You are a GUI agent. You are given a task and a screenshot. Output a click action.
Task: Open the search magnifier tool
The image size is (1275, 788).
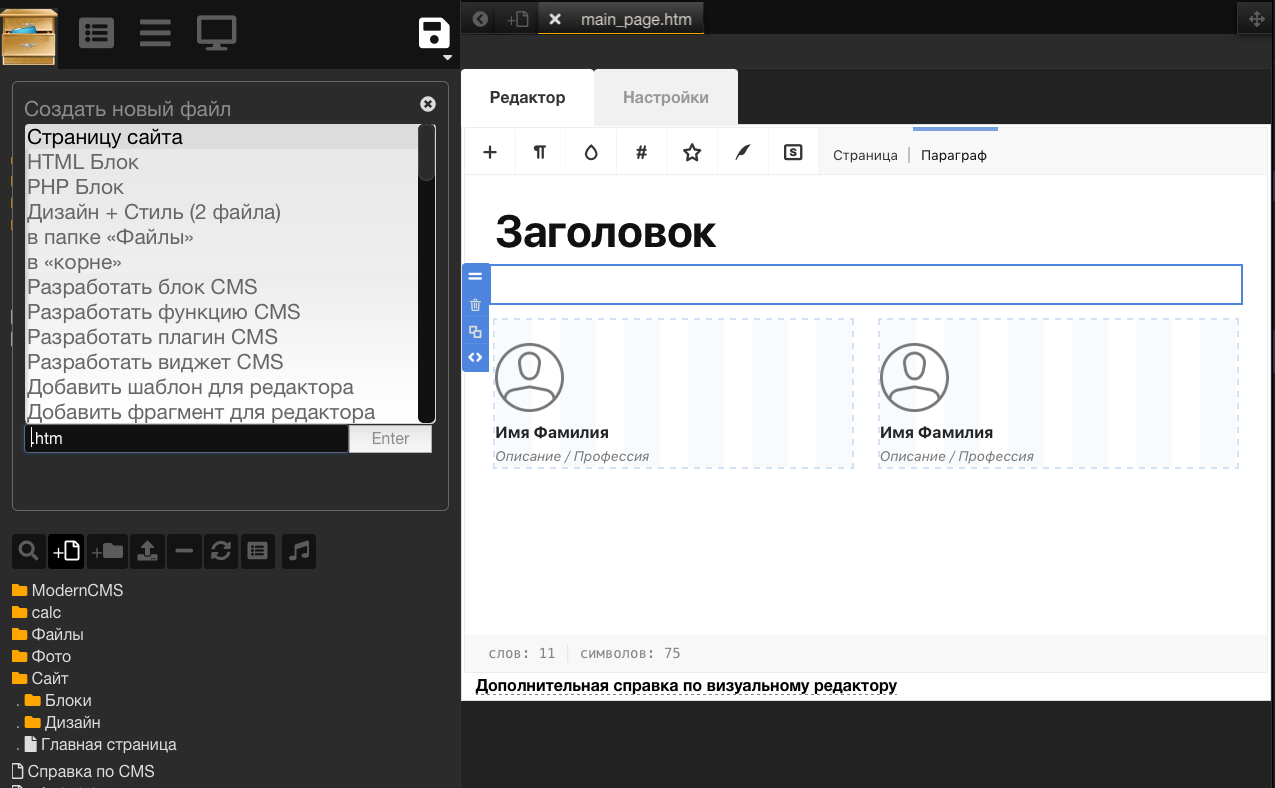pyautogui.click(x=29, y=550)
